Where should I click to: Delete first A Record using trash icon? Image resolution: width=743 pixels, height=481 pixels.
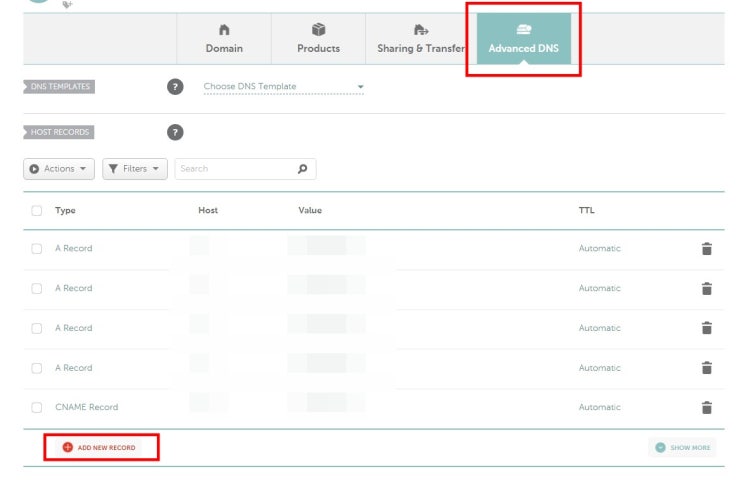point(707,248)
